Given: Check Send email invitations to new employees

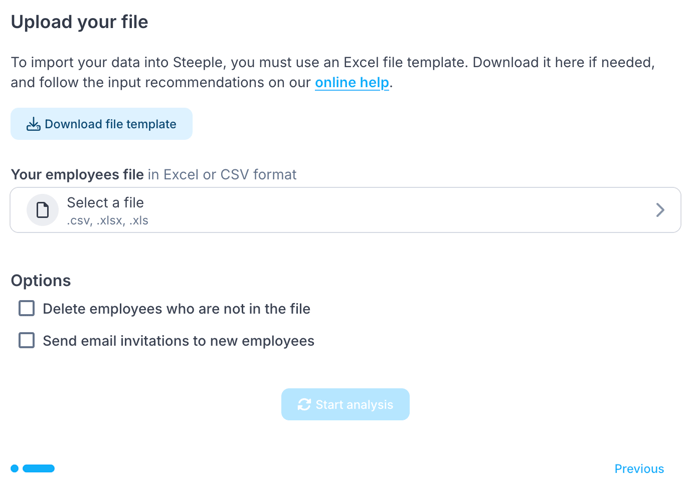Looking at the screenshot, I should tap(27, 341).
